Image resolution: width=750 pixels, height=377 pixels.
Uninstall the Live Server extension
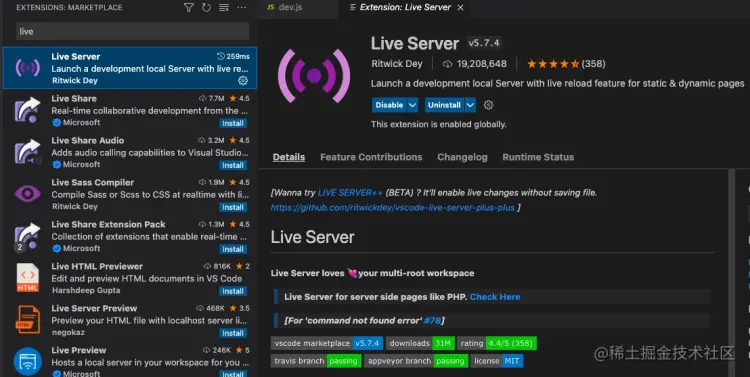coord(444,105)
